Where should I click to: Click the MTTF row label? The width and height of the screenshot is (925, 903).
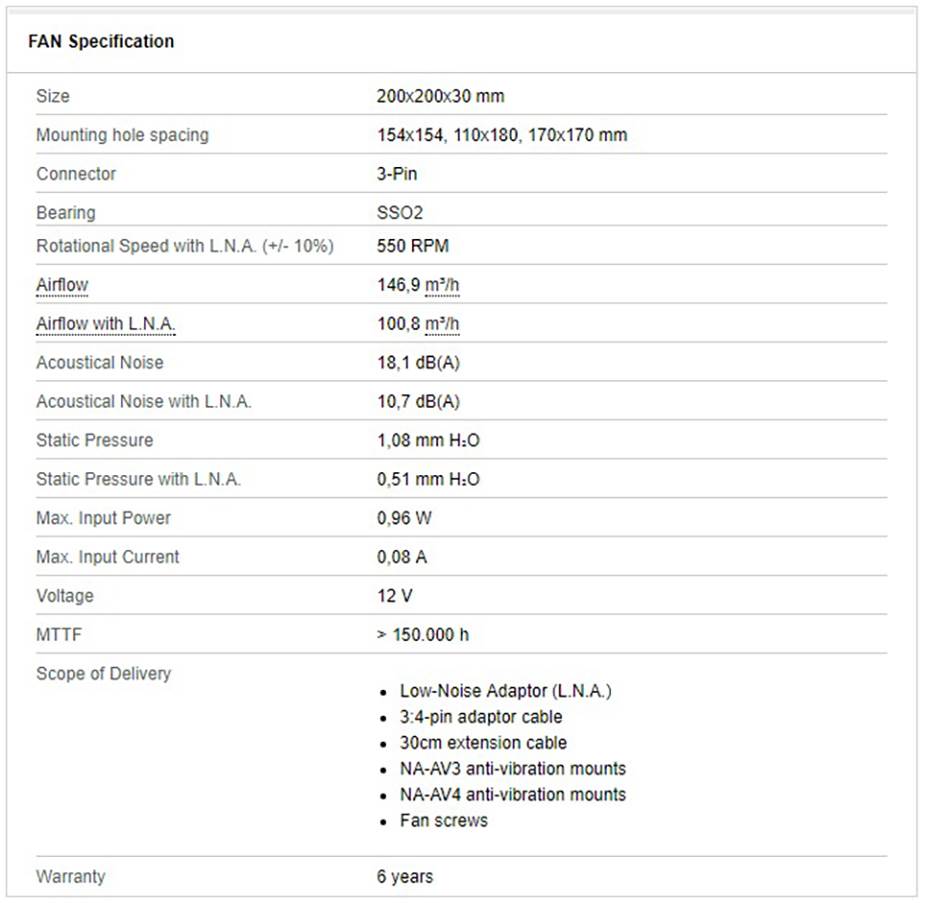click(x=59, y=635)
